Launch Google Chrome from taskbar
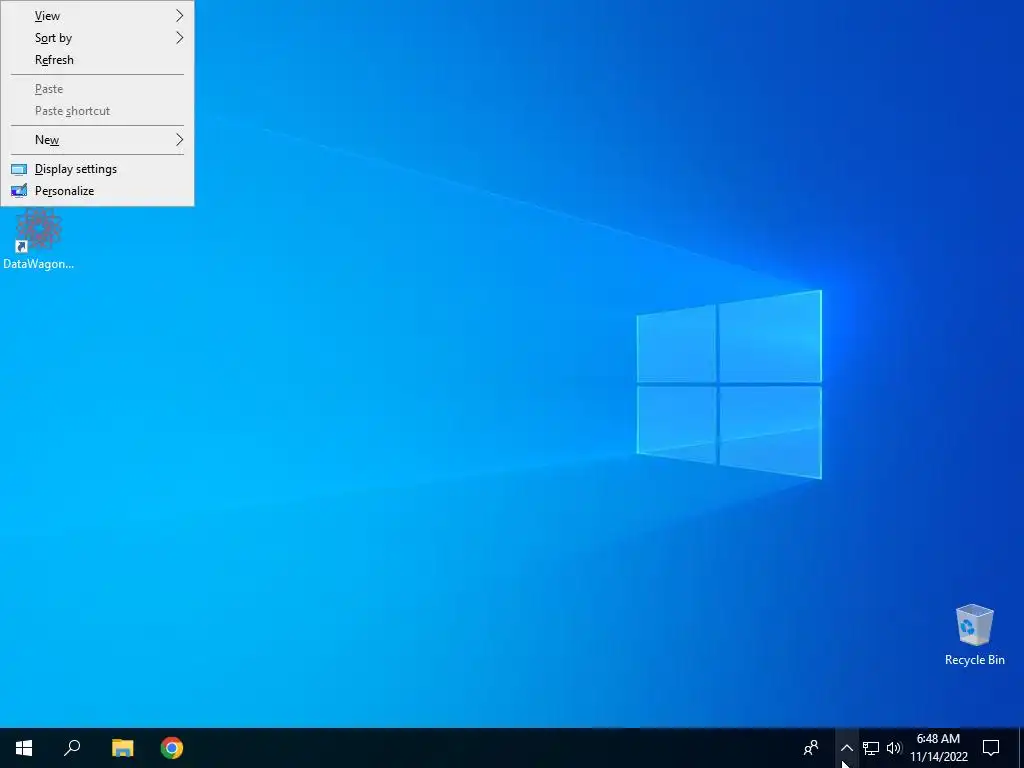 click(x=172, y=748)
